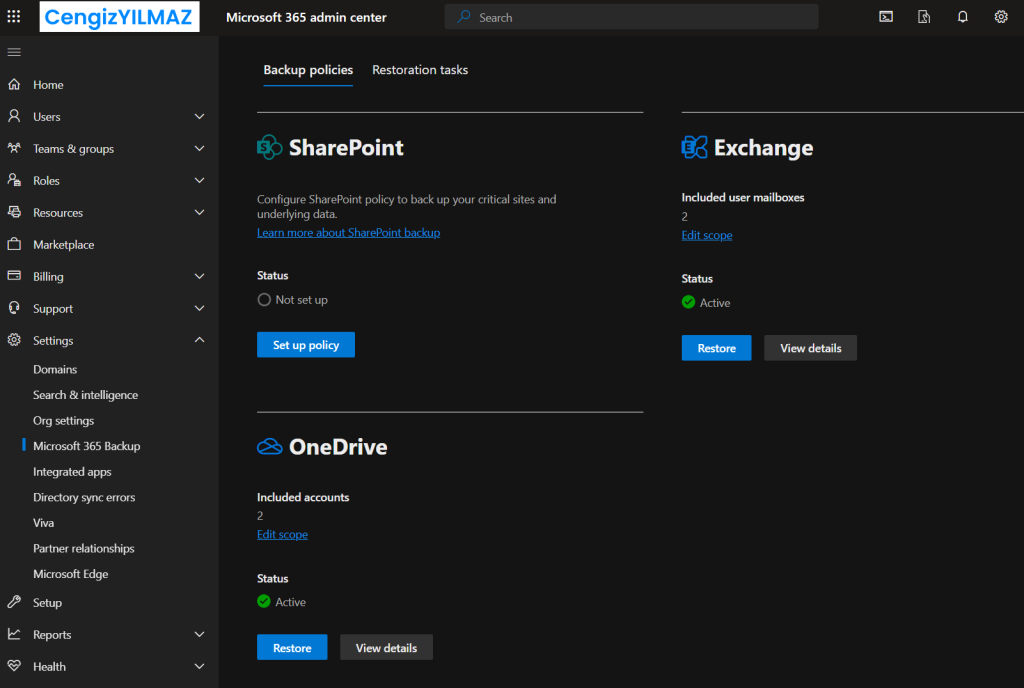Expand the Reports section chevron
The width and height of the screenshot is (1024, 688).
coord(199,635)
